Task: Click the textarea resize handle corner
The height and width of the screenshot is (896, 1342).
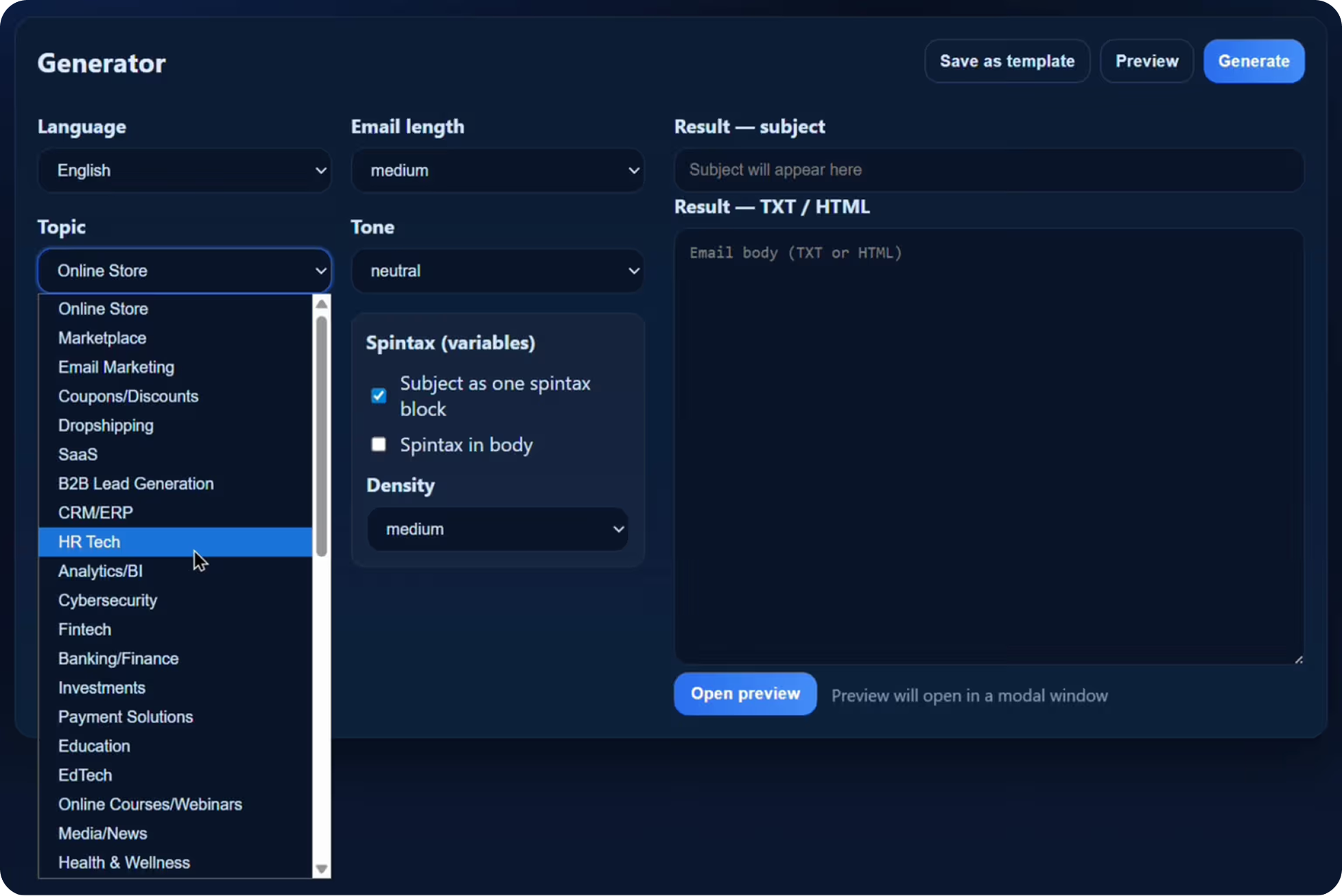Action: pos(1298,659)
